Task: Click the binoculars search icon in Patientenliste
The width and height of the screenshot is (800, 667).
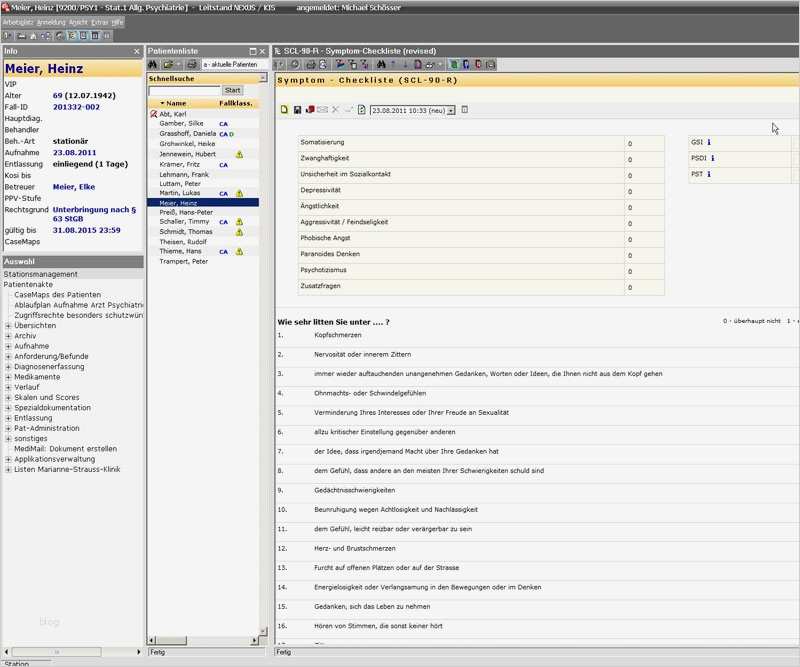Action: point(153,64)
